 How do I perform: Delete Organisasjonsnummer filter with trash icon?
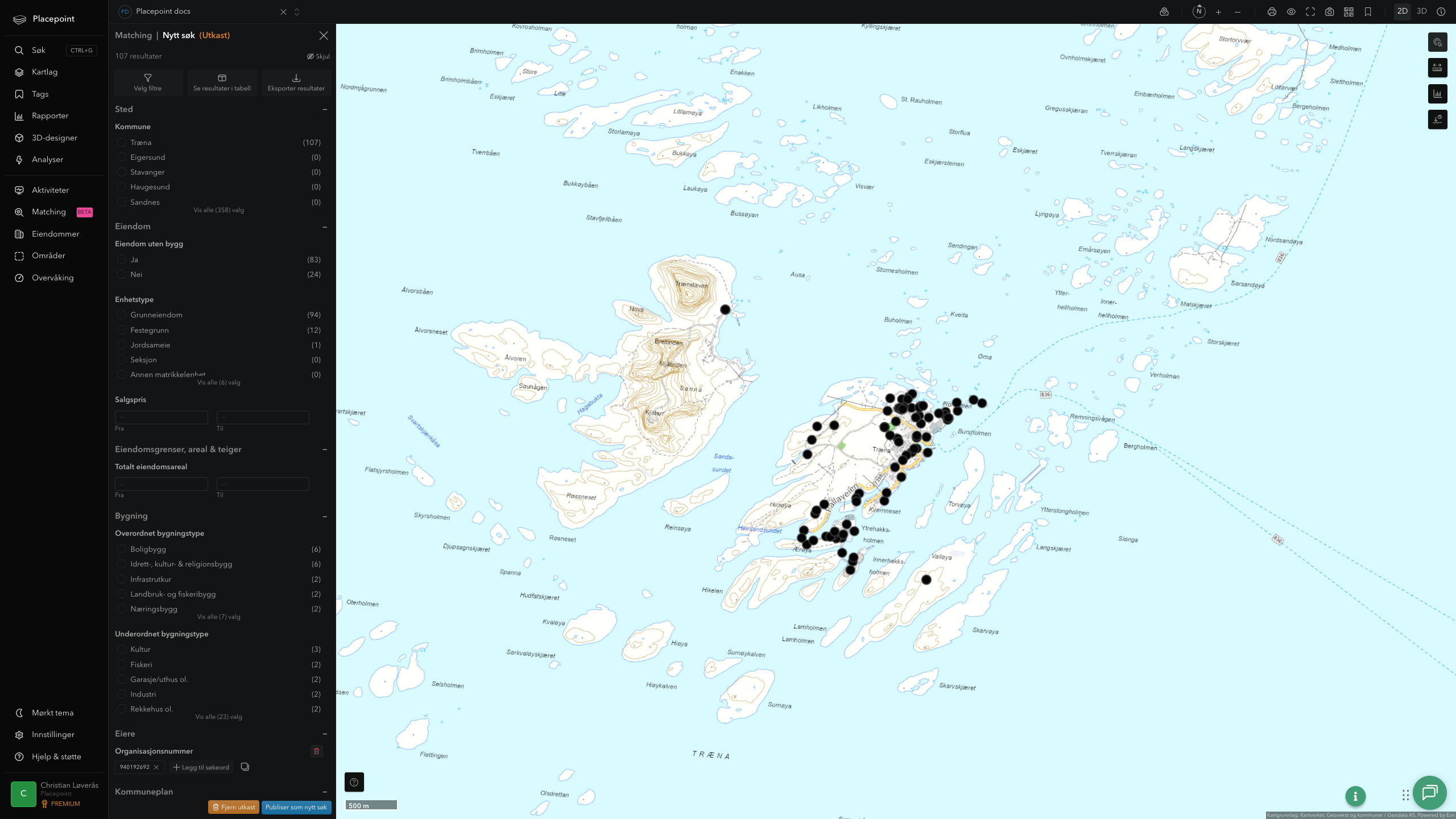pyautogui.click(x=317, y=751)
